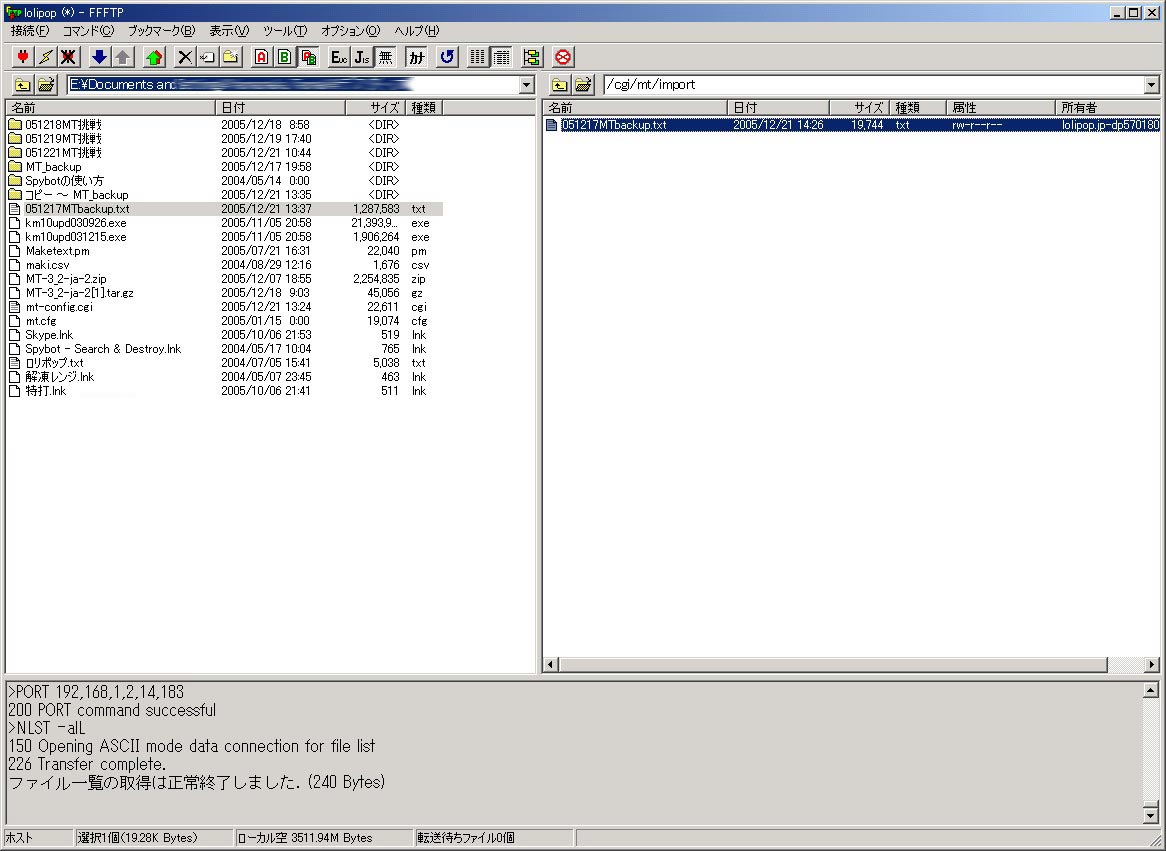Toggle EUC kanji code conversion
This screenshot has height=851, width=1166.
click(x=339, y=57)
